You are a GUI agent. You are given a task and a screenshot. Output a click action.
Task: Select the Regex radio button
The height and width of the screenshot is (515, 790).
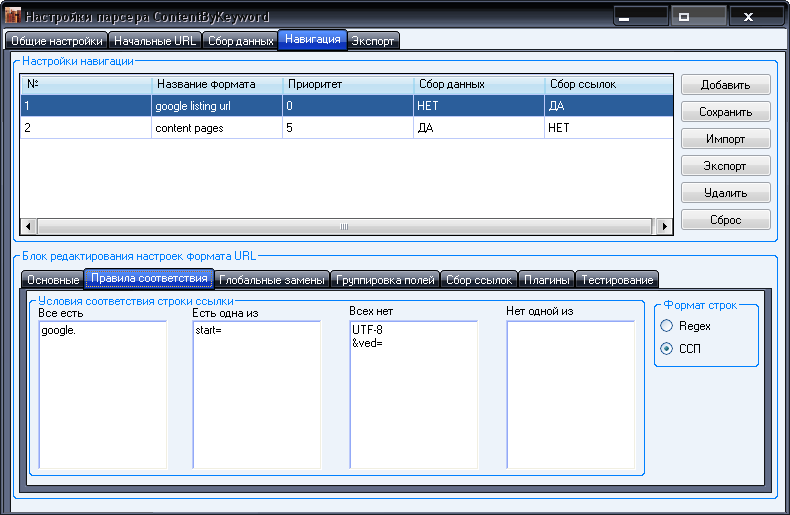(x=667, y=326)
